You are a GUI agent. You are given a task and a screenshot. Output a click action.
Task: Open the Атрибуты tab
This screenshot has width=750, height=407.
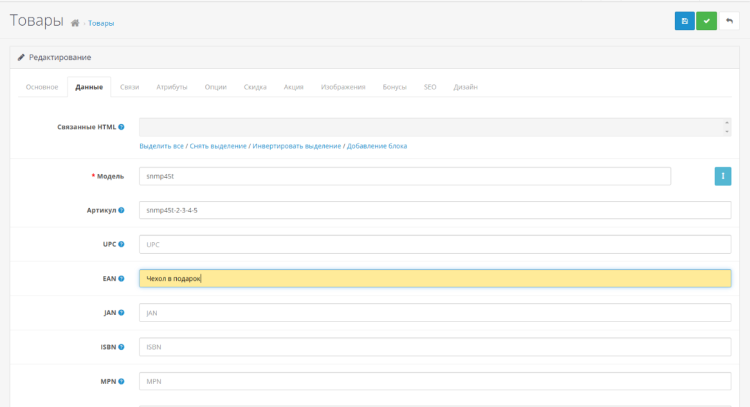pyautogui.click(x=171, y=87)
